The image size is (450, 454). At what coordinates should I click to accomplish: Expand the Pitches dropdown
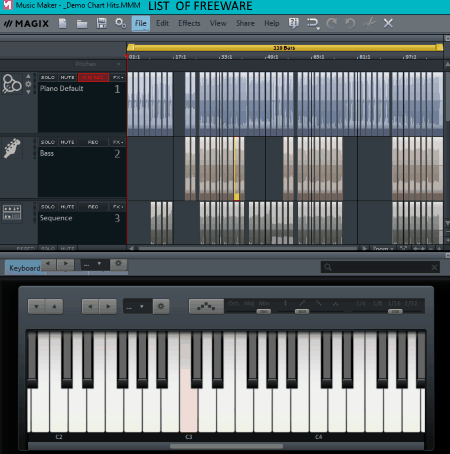tap(118, 64)
